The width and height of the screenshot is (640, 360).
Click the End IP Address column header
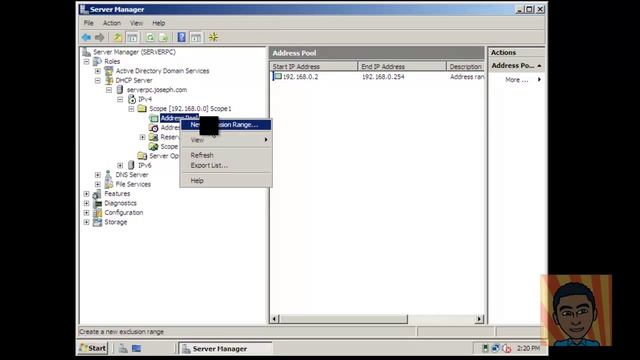pyautogui.click(x=402, y=66)
